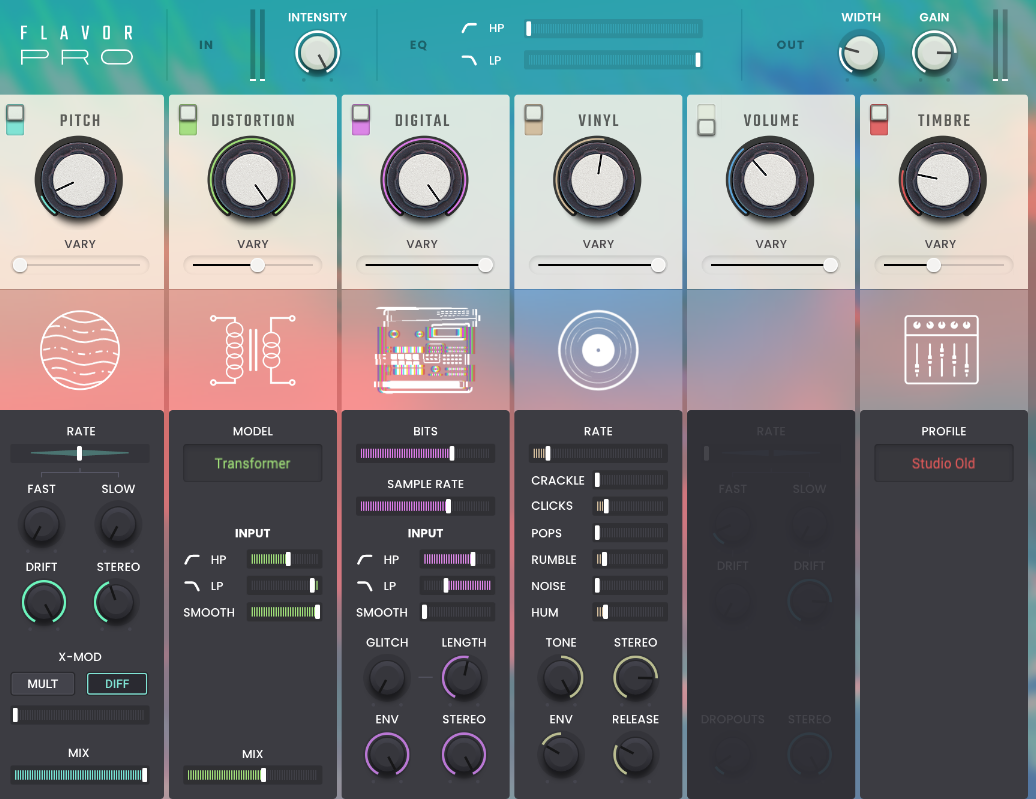Click the Distortion Vary slider handle
1036x799 pixels.
[x=258, y=265]
